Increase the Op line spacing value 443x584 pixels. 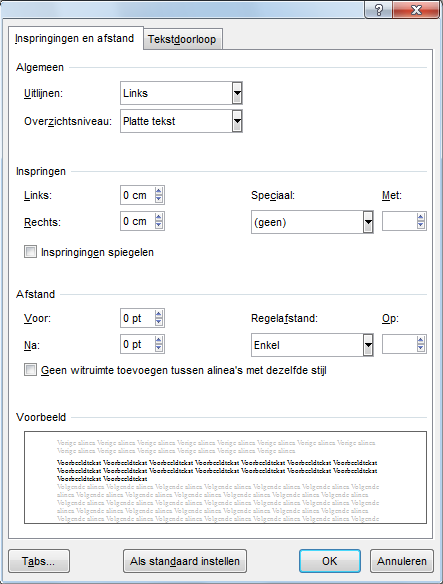pos(421,340)
